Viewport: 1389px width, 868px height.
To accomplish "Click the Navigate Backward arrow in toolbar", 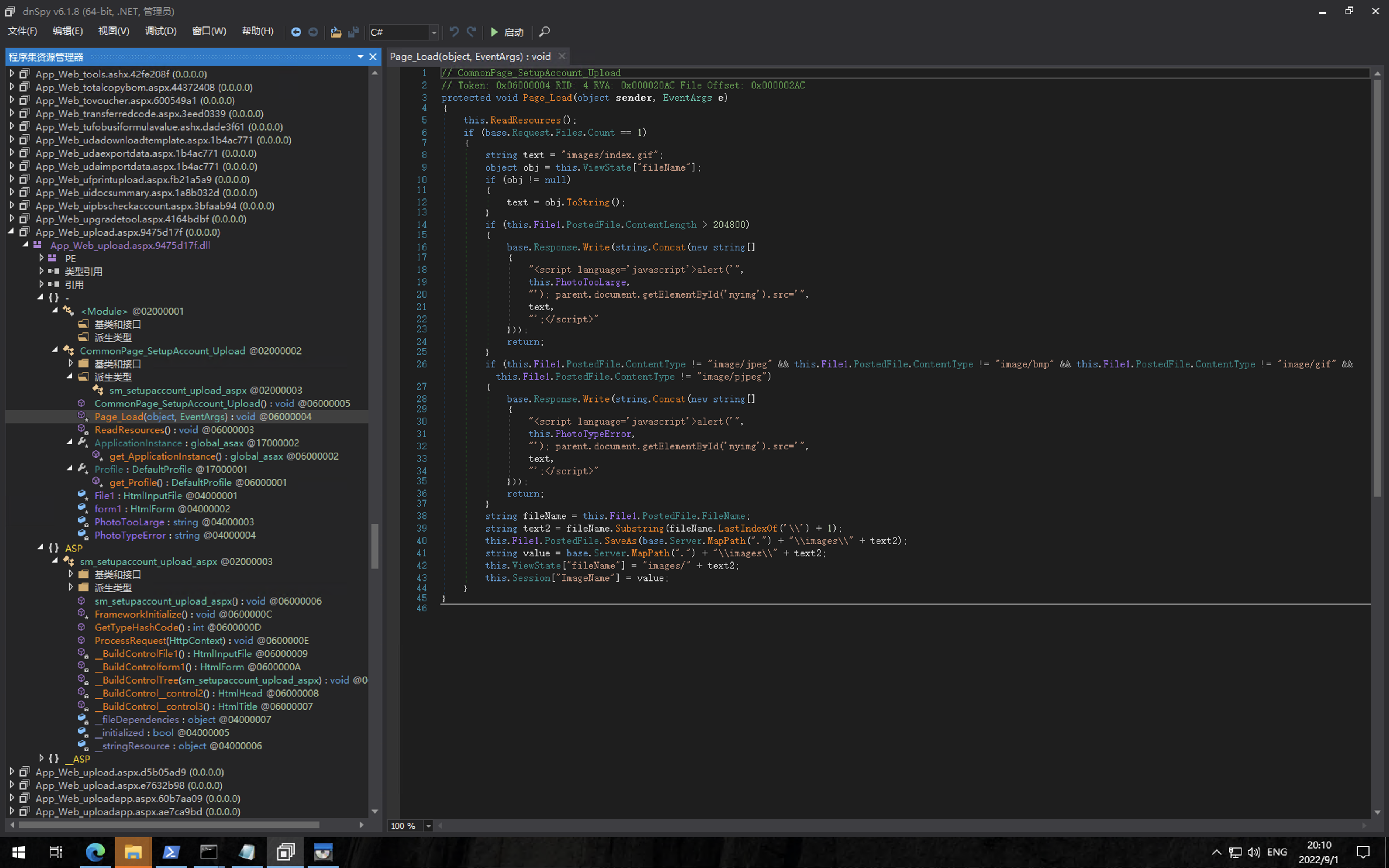I will pos(296,32).
